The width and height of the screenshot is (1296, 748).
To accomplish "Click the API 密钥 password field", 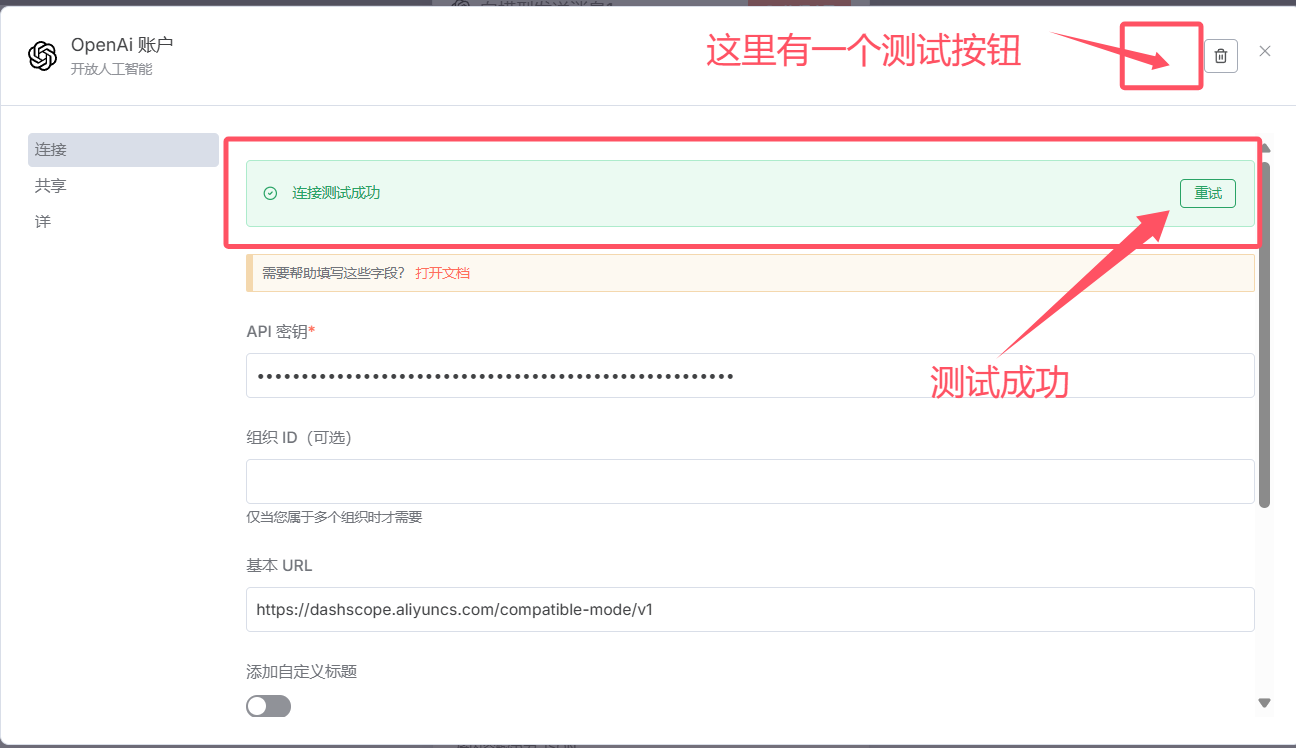I will pos(750,376).
